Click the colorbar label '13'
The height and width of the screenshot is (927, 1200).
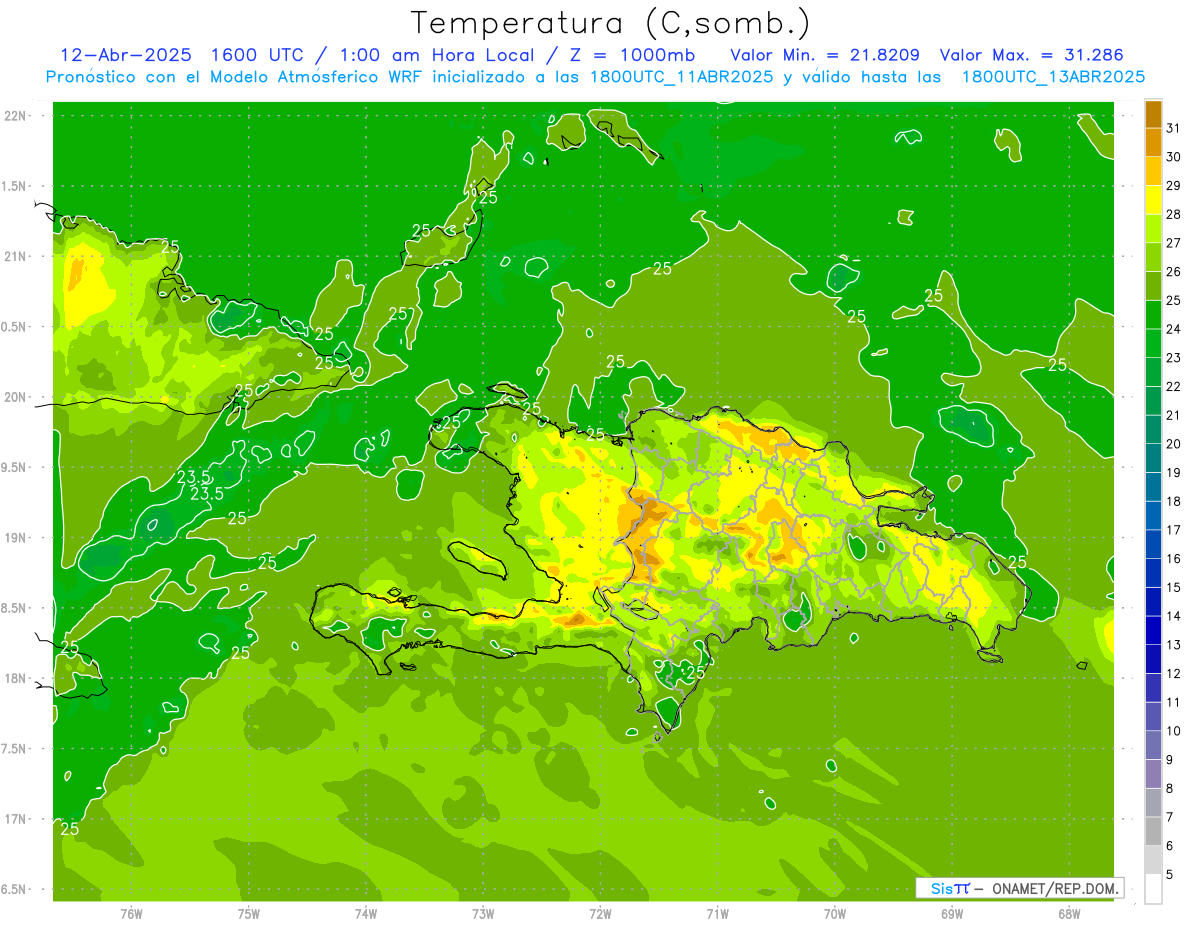[1174, 645]
